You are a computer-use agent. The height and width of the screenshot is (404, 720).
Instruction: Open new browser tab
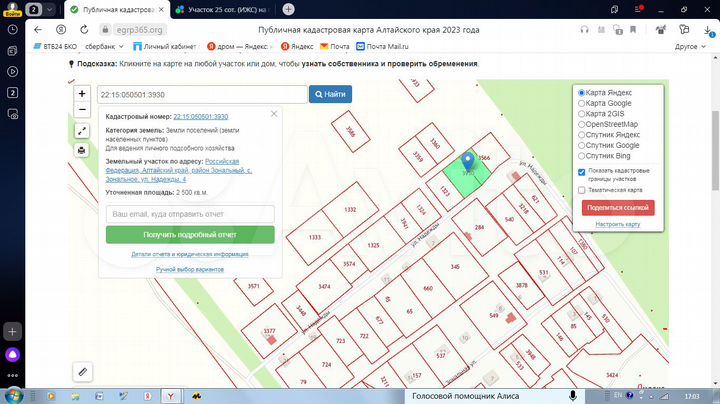tap(288, 9)
